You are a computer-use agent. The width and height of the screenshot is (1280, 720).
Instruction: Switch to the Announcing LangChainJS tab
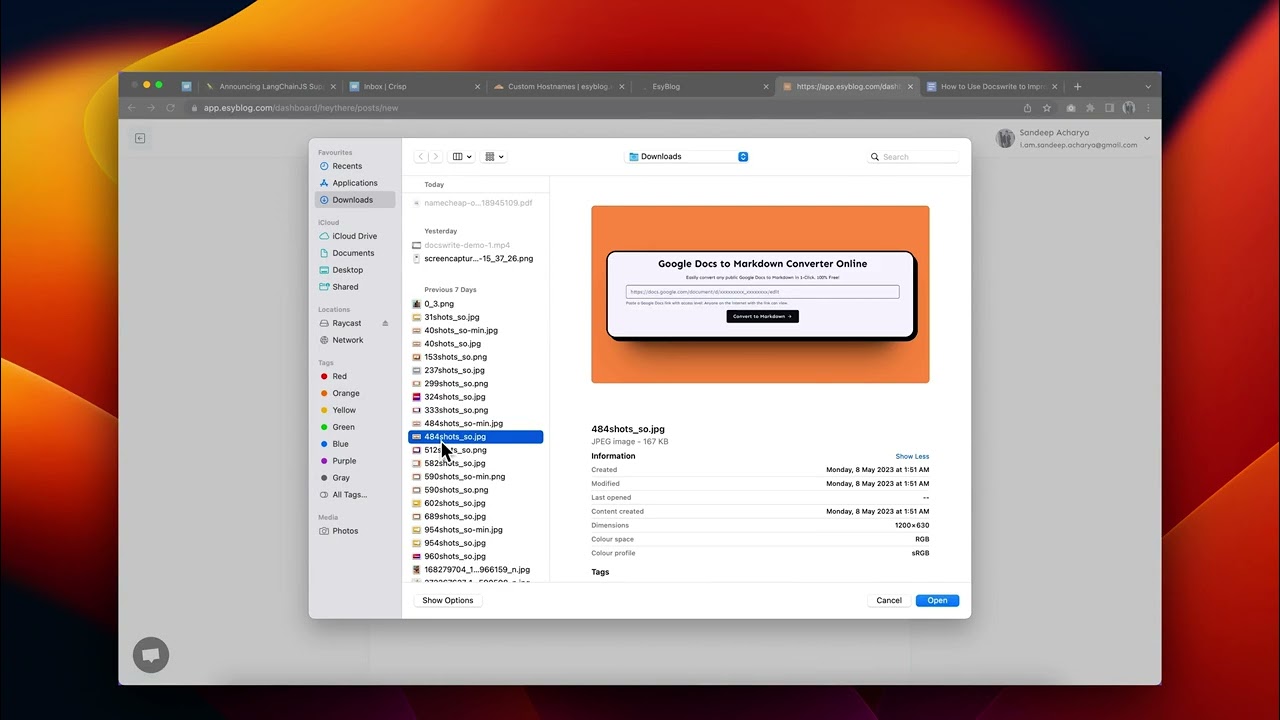[x=270, y=87]
